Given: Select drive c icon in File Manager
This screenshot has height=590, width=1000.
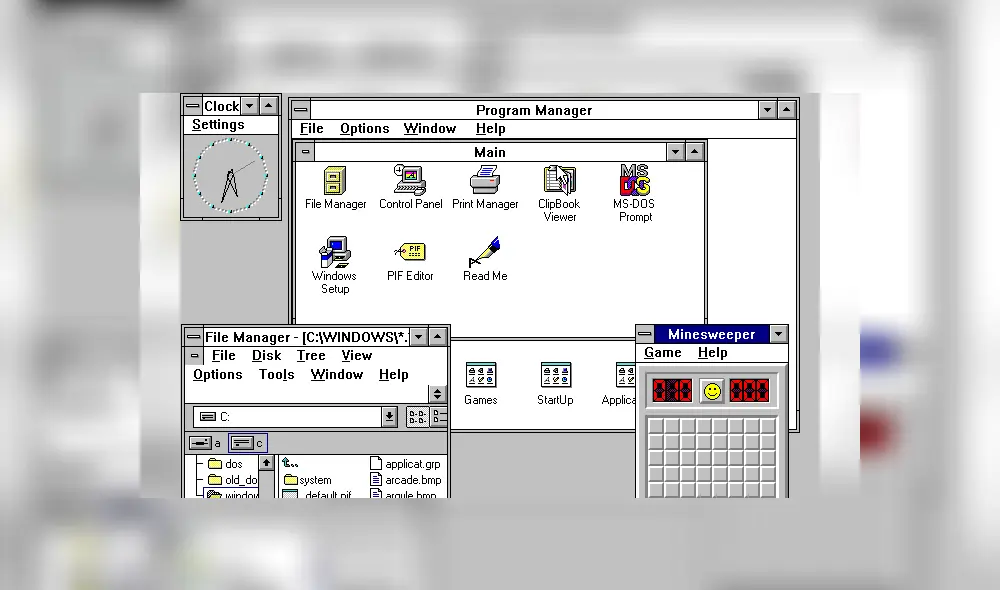Looking at the screenshot, I should [247, 443].
